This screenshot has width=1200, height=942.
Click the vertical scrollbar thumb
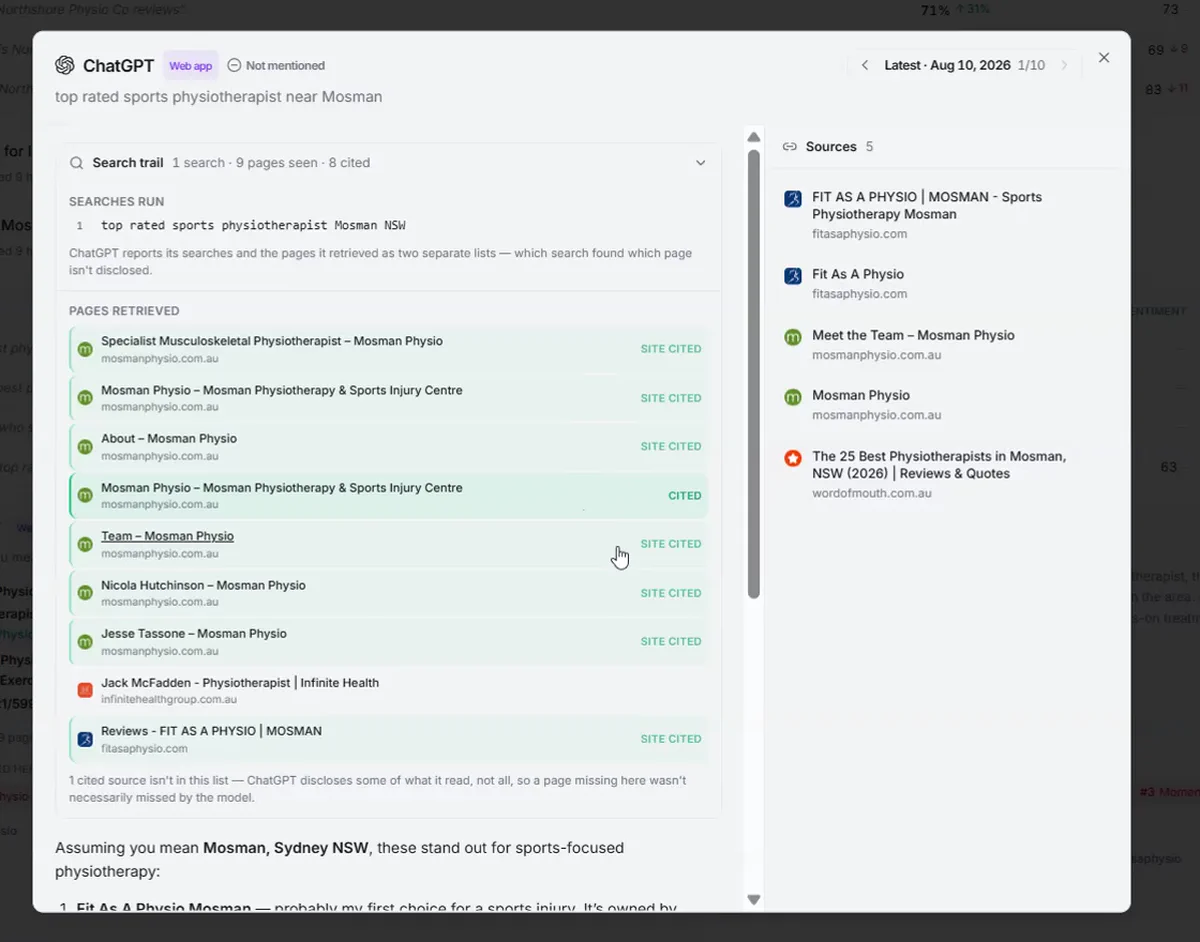coord(754,374)
